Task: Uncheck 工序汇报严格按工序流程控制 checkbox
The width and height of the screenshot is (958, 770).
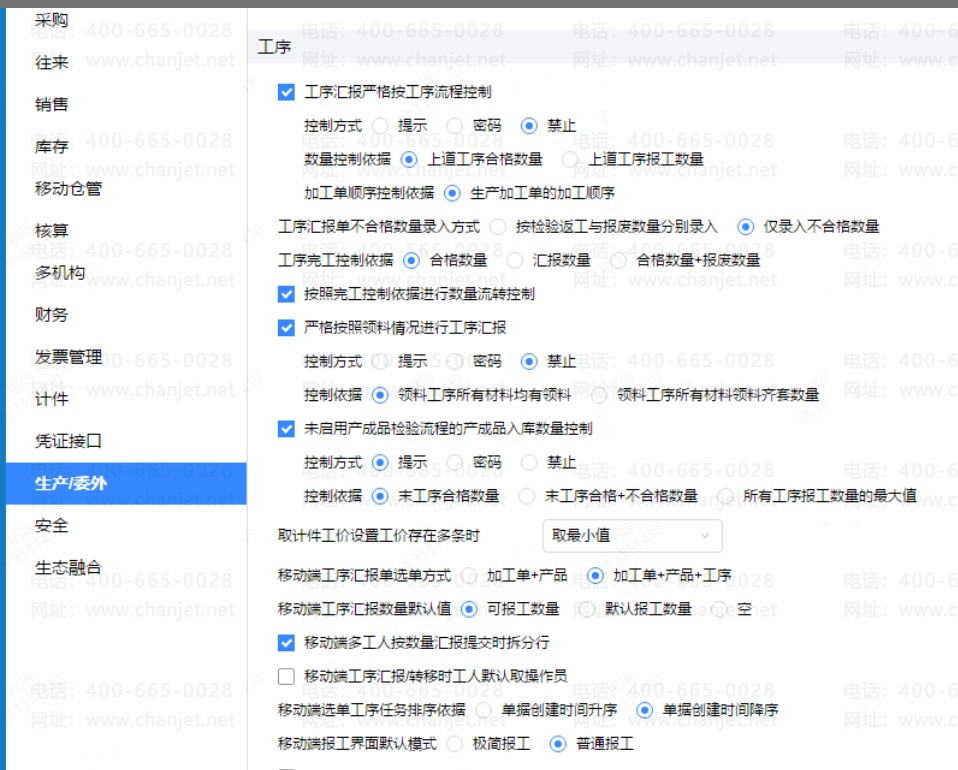Action: pos(286,92)
